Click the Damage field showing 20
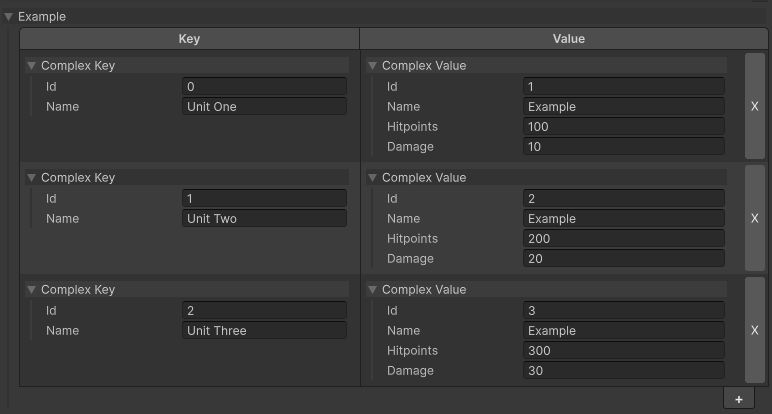 623,259
